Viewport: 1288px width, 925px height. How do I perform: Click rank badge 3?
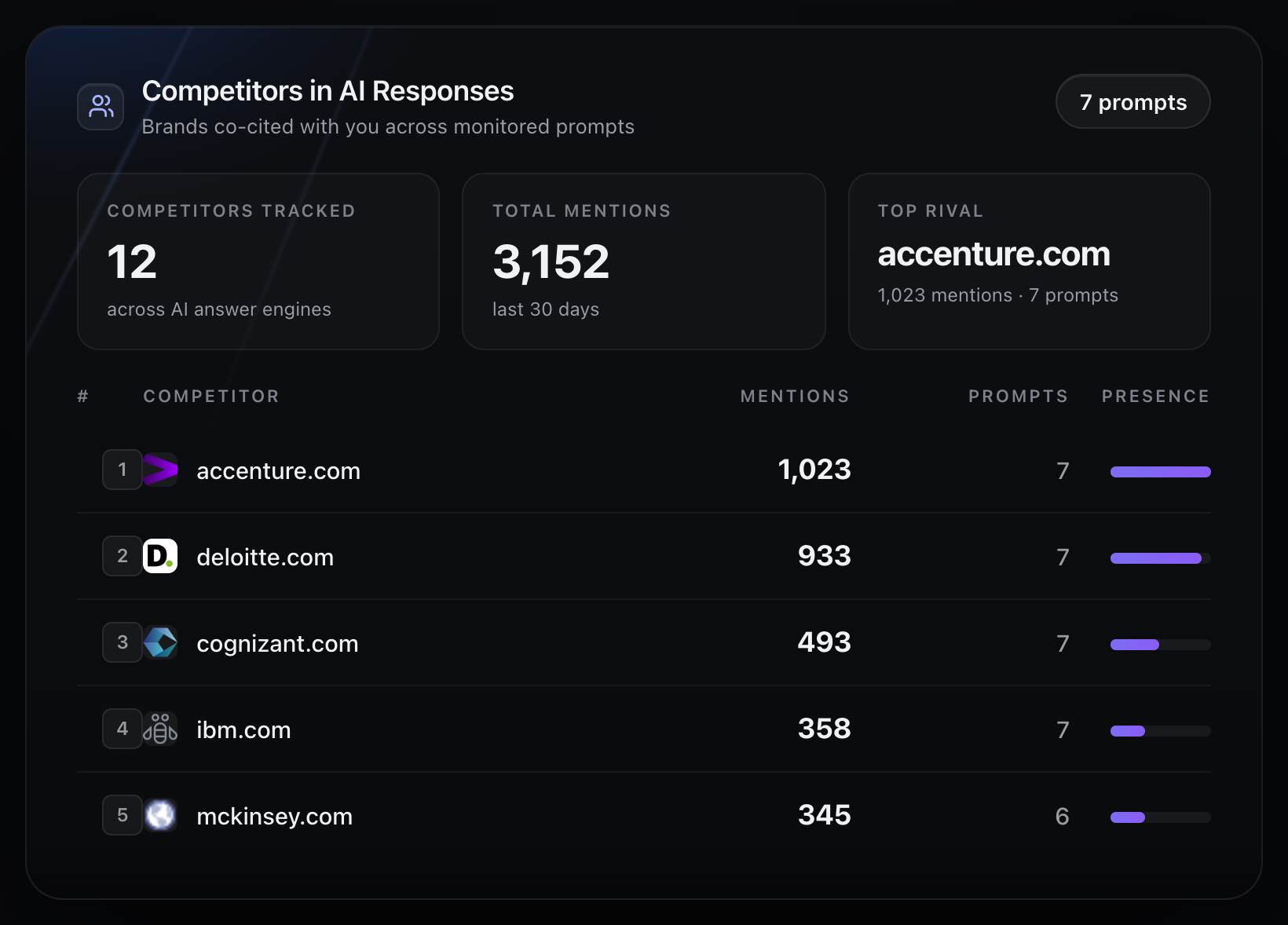coord(123,642)
